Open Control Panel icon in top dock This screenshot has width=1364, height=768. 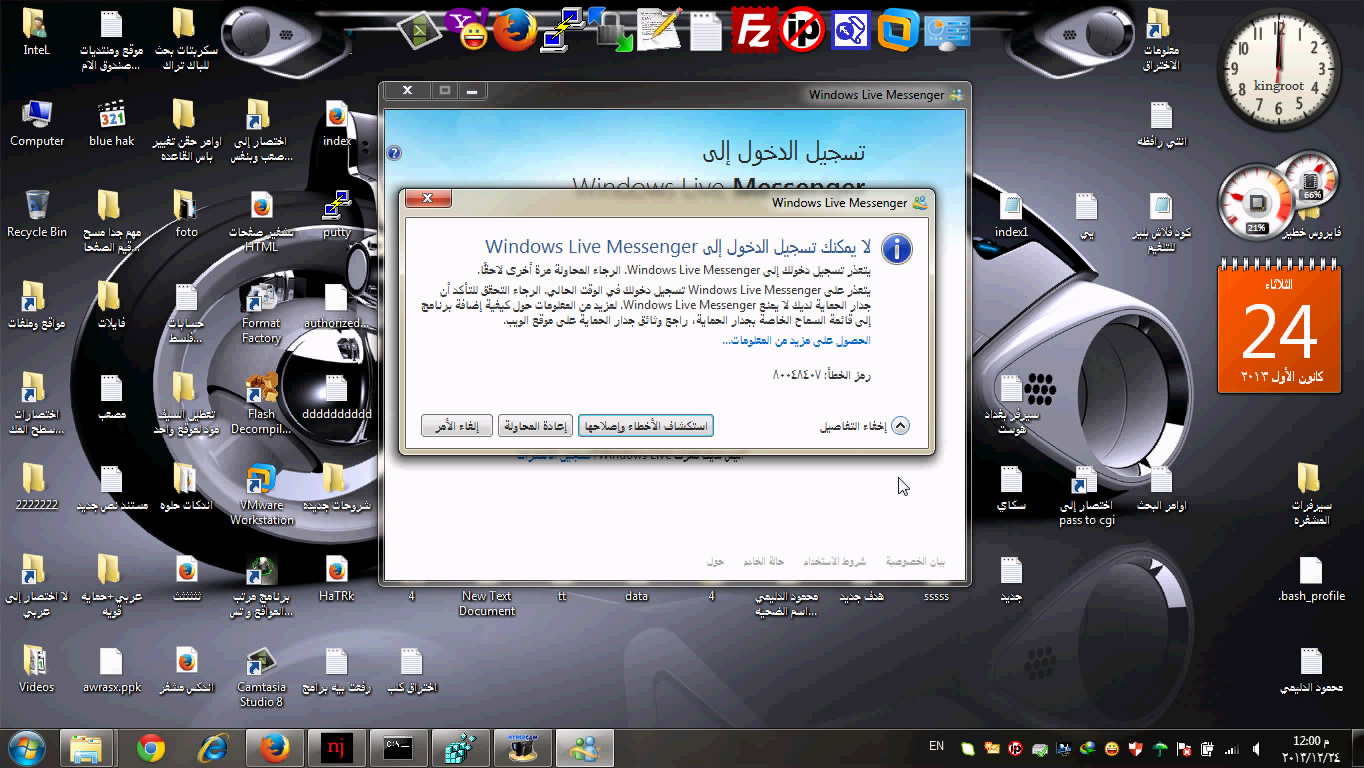click(947, 30)
